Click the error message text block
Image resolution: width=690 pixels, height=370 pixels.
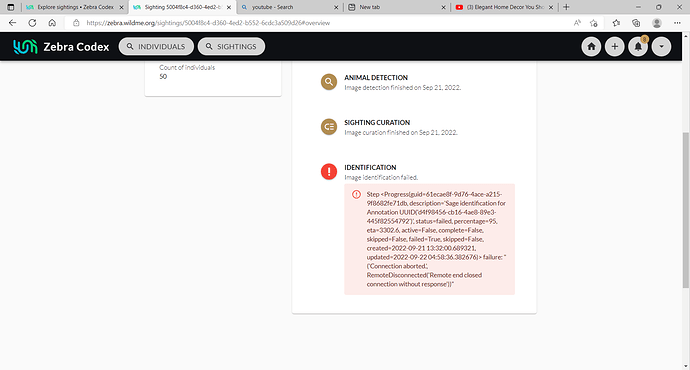(436, 239)
